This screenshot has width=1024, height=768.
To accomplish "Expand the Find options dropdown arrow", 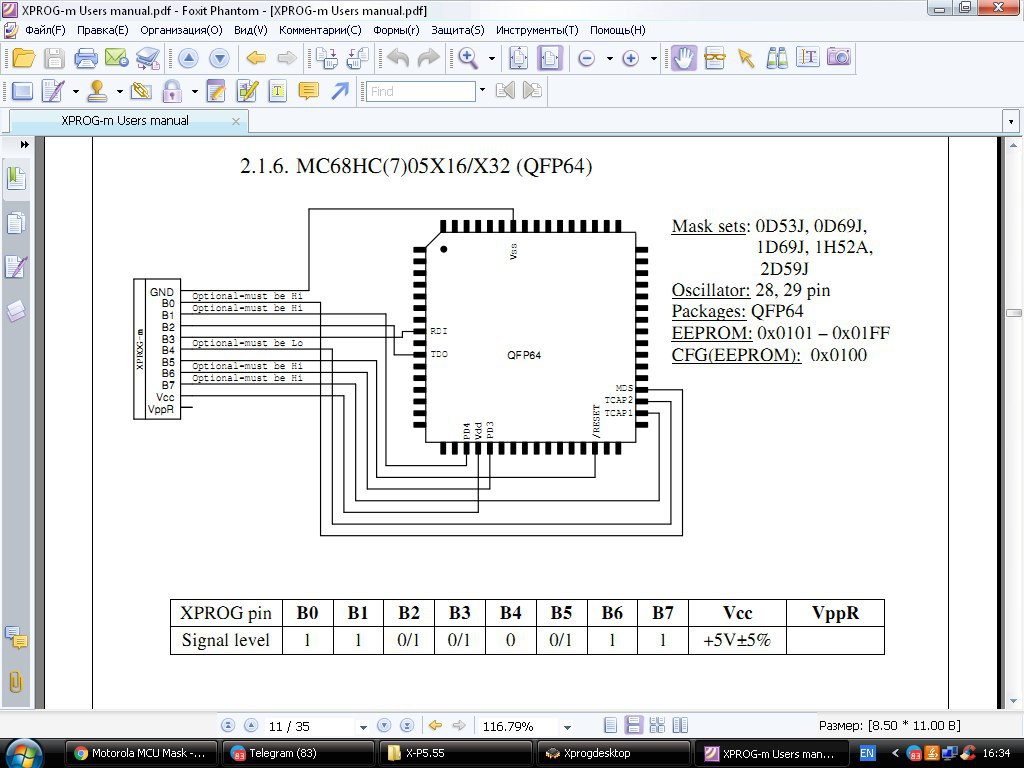I will click(x=482, y=91).
